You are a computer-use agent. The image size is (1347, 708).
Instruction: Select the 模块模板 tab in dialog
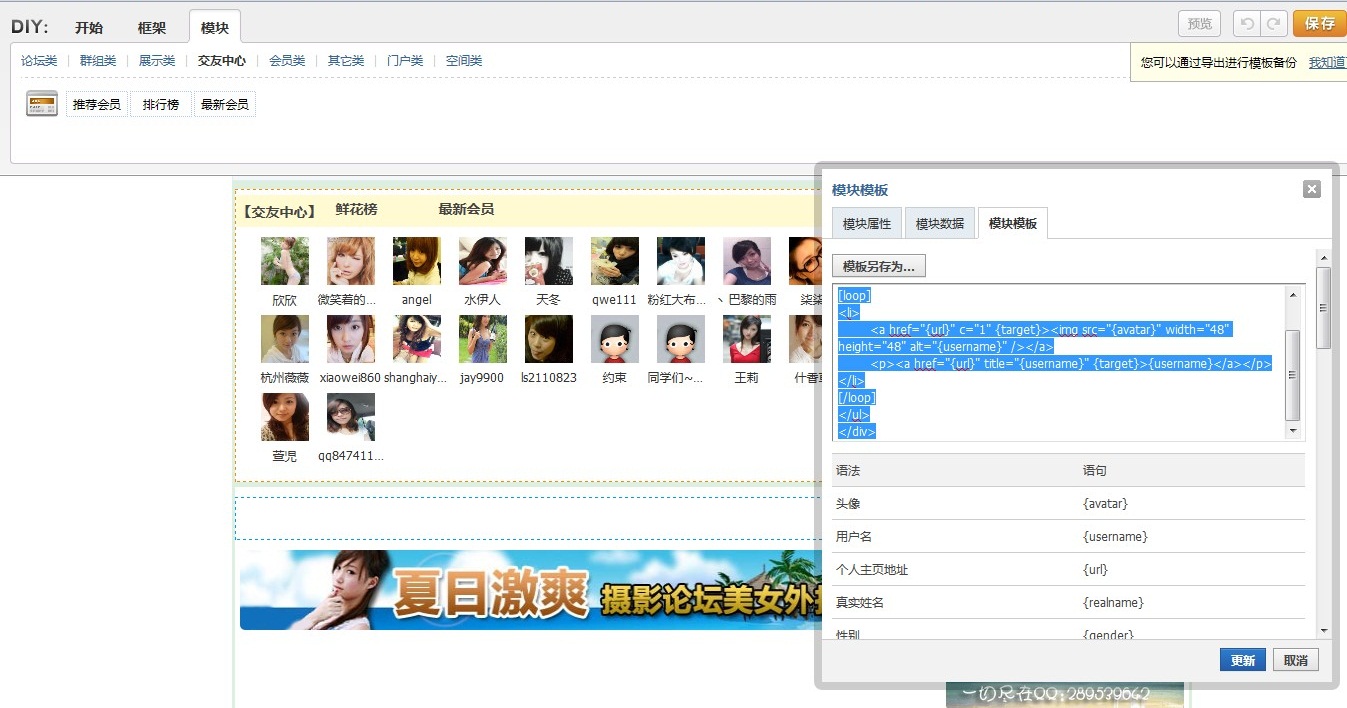pos(1013,223)
